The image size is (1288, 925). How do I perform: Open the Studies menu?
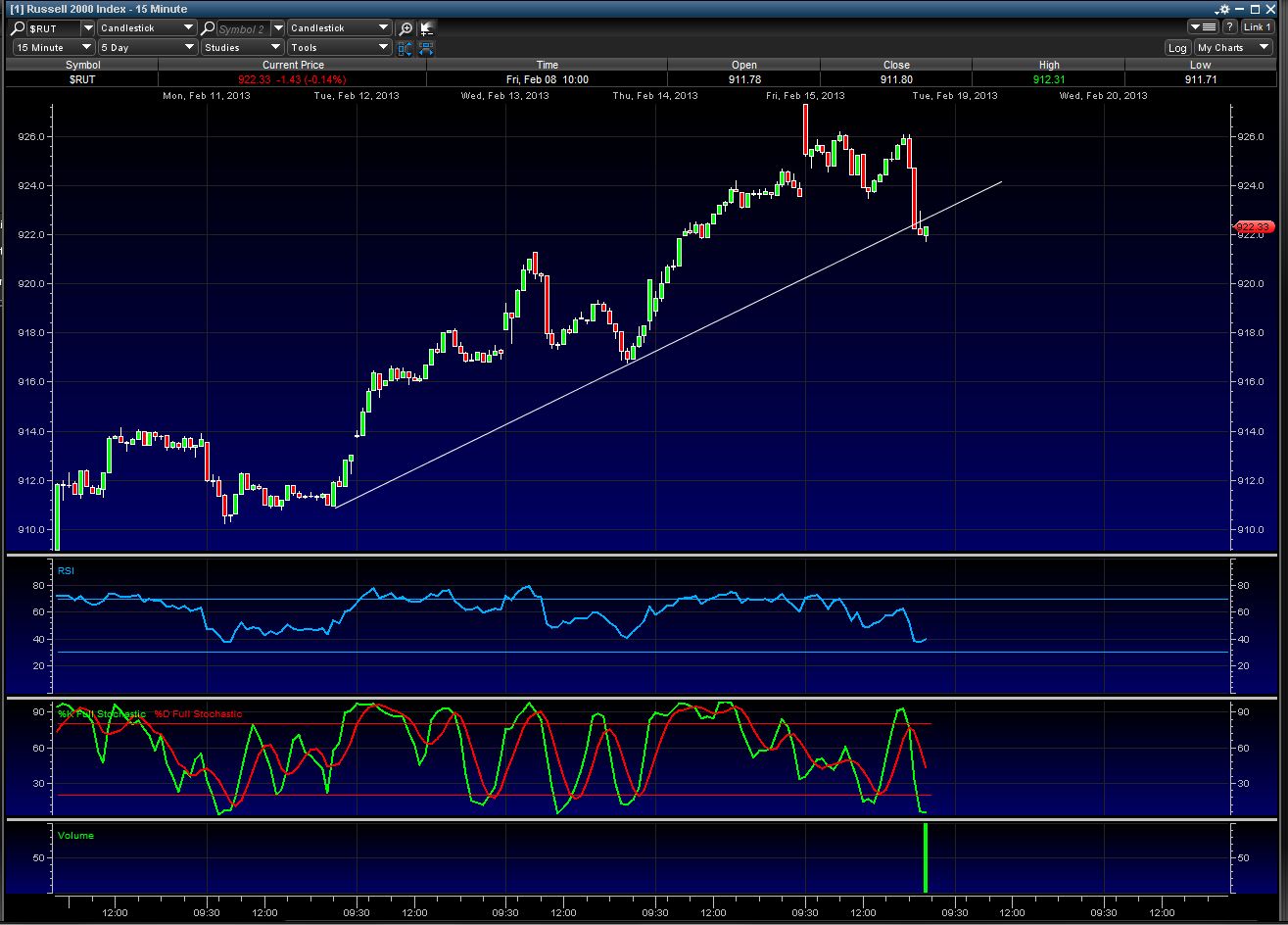242,47
